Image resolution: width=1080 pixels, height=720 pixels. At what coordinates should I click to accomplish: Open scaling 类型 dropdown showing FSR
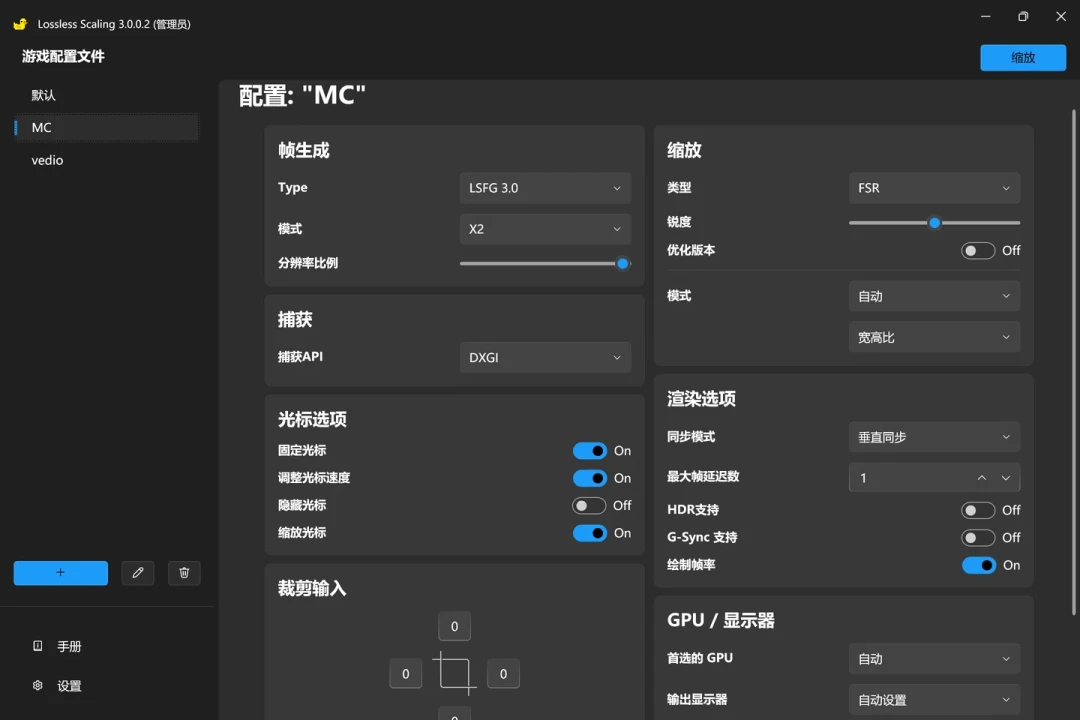pos(934,188)
